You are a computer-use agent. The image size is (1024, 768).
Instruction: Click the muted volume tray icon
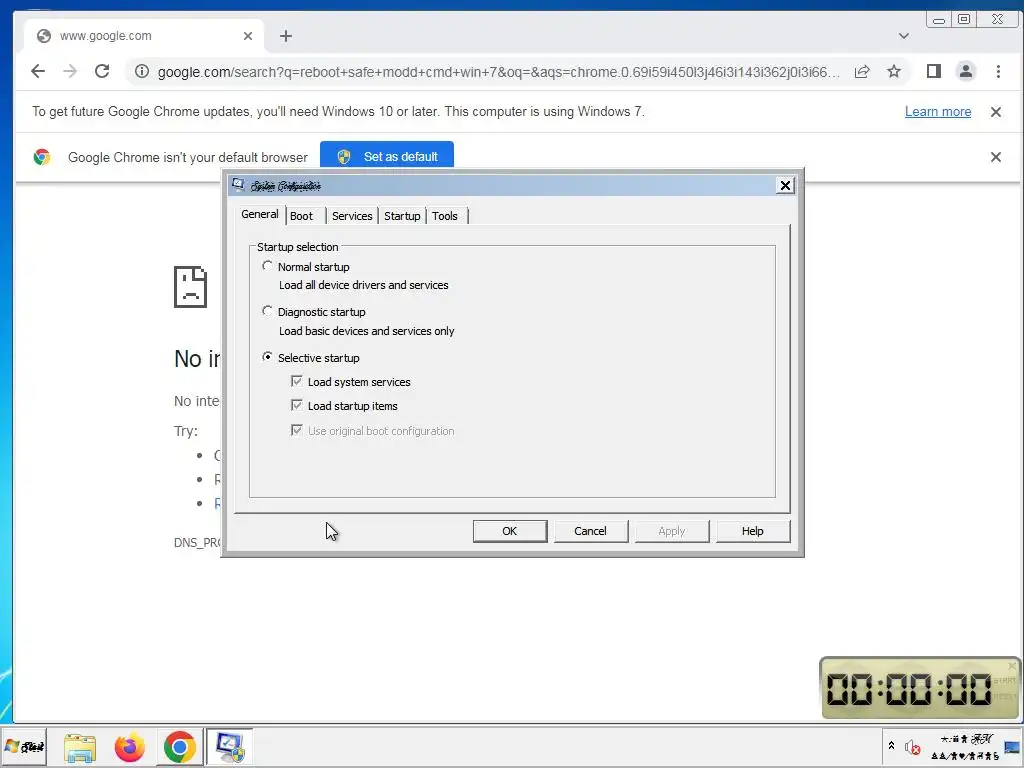coord(912,746)
